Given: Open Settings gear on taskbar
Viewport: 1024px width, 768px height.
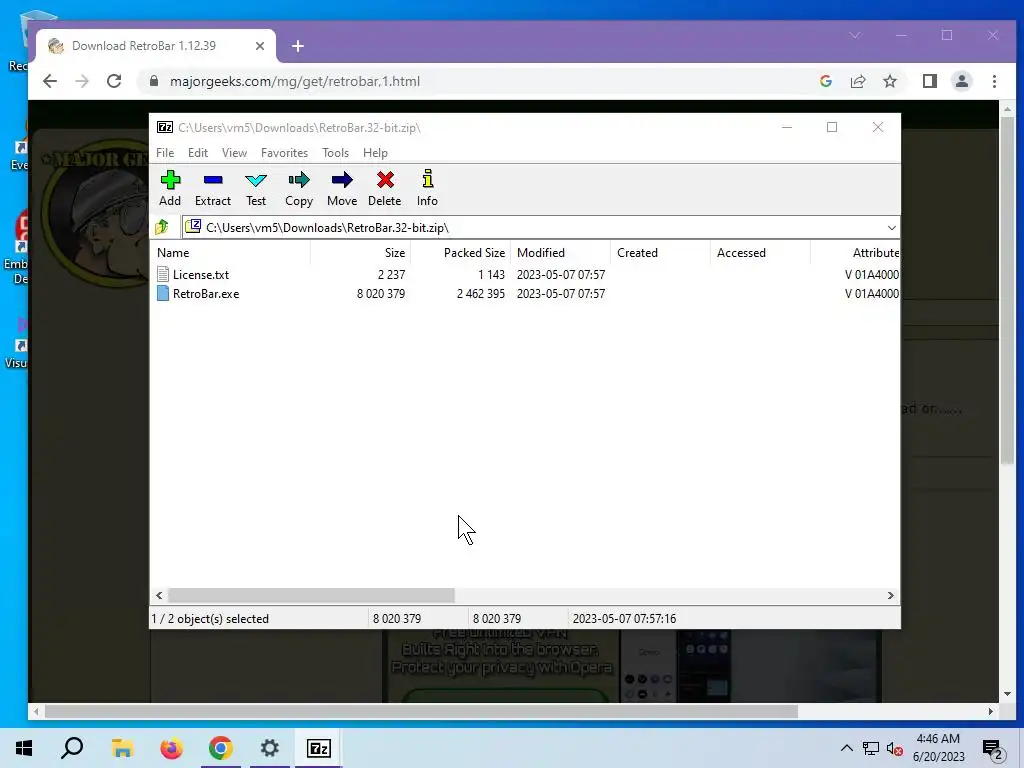Looking at the screenshot, I should coord(270,748).
